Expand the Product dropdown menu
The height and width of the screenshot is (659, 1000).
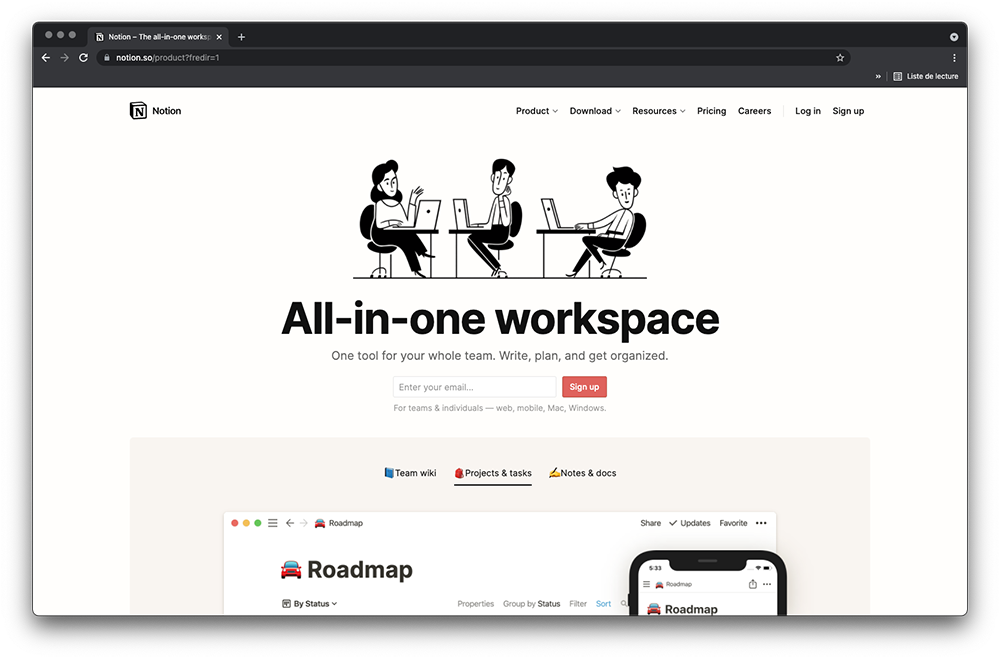536,111
